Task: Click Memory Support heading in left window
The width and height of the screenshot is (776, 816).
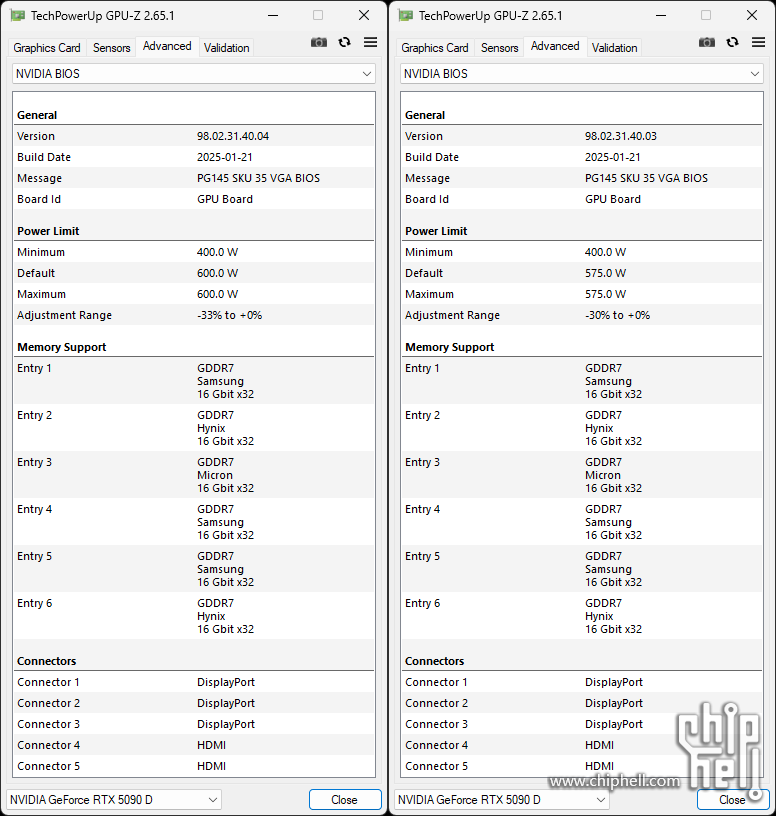Action: click(x=61, y=347)
